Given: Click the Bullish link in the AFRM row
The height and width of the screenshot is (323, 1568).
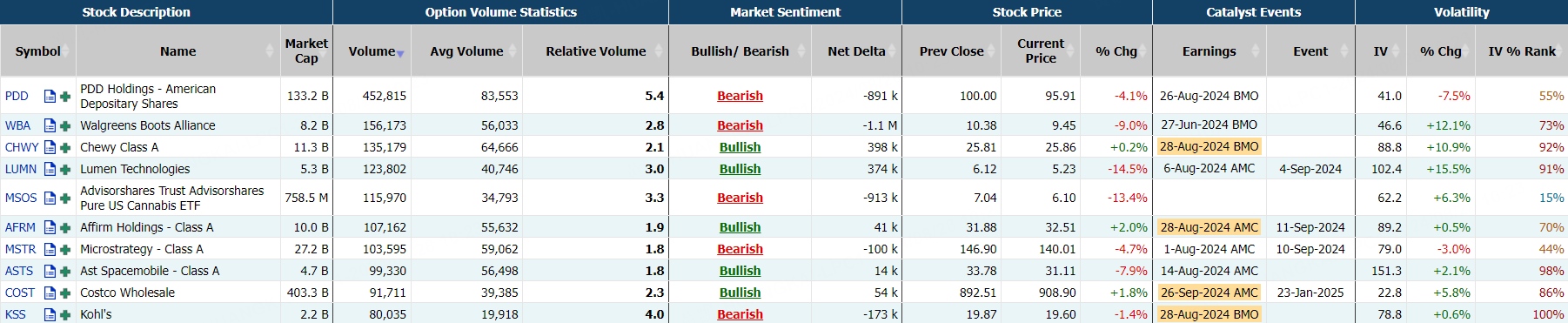Looking at the screenshot, I should [x=740, y=227].
